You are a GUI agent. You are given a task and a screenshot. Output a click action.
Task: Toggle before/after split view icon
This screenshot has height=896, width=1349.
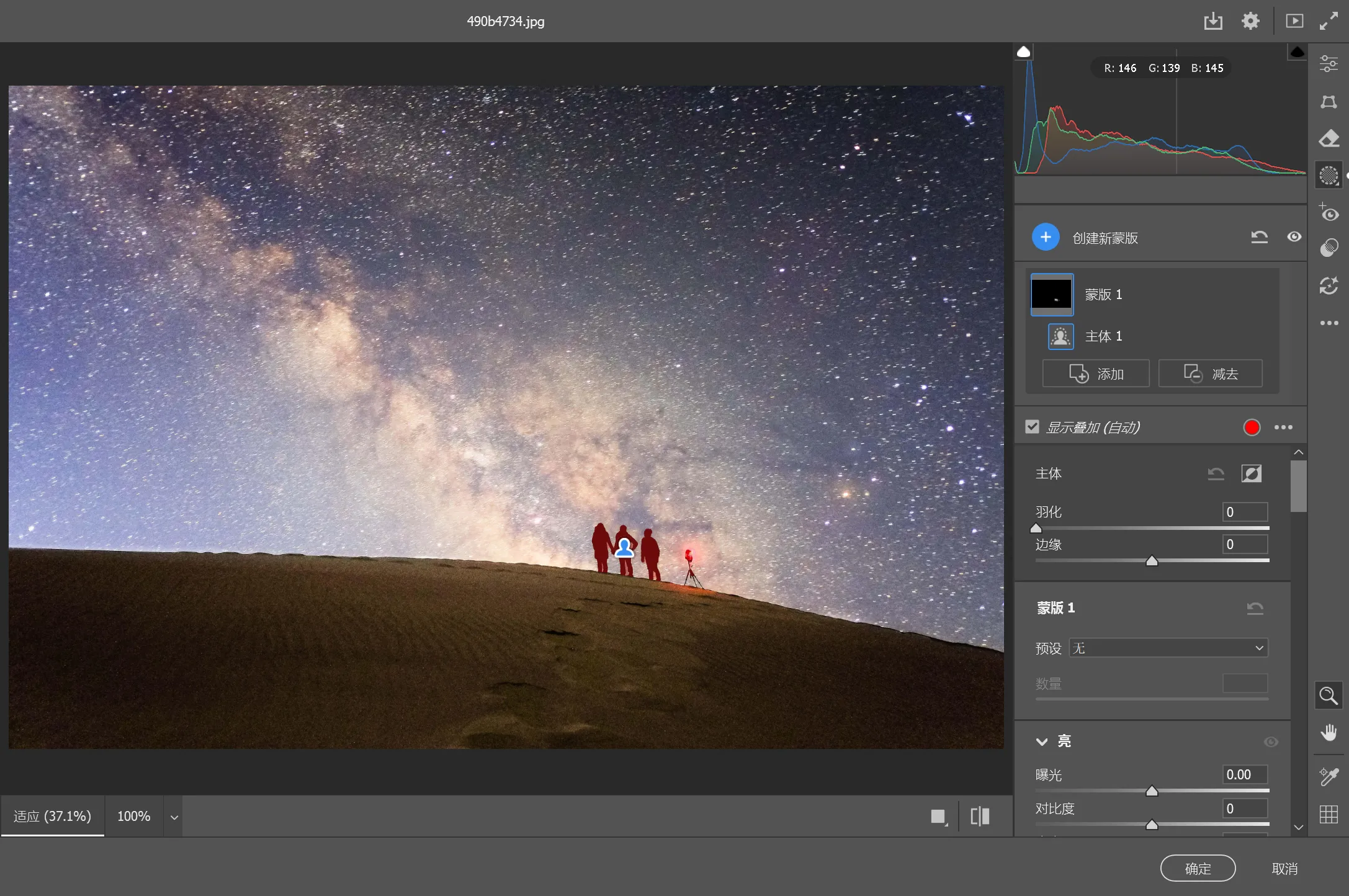(980, 816)
